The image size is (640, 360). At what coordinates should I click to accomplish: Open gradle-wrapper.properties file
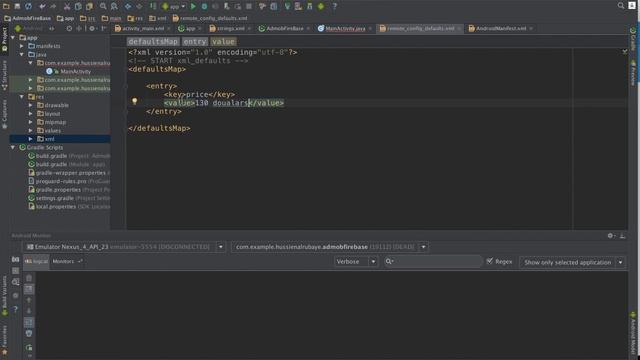click(x=70, y=173)
